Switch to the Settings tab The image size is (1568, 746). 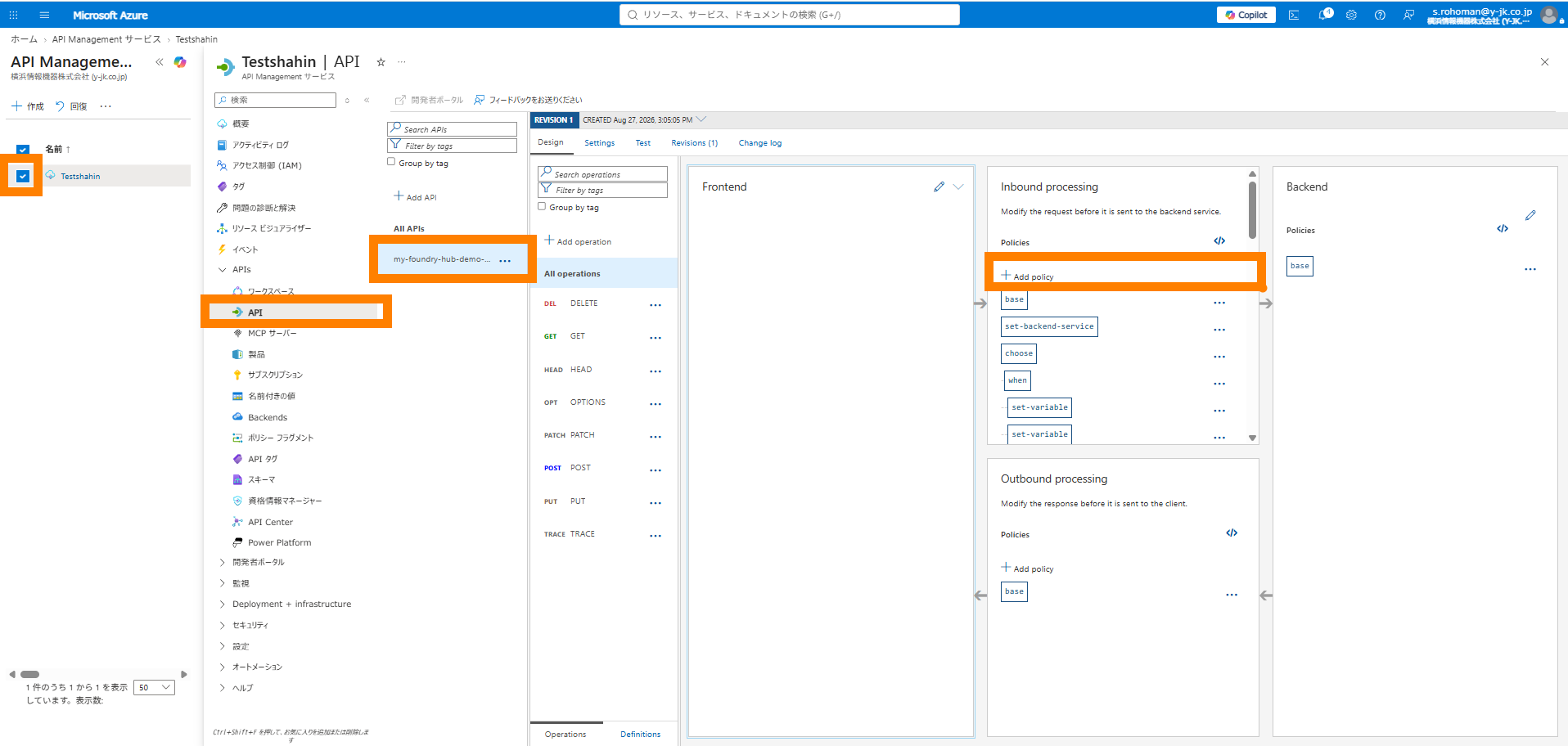tap(600, 143)
